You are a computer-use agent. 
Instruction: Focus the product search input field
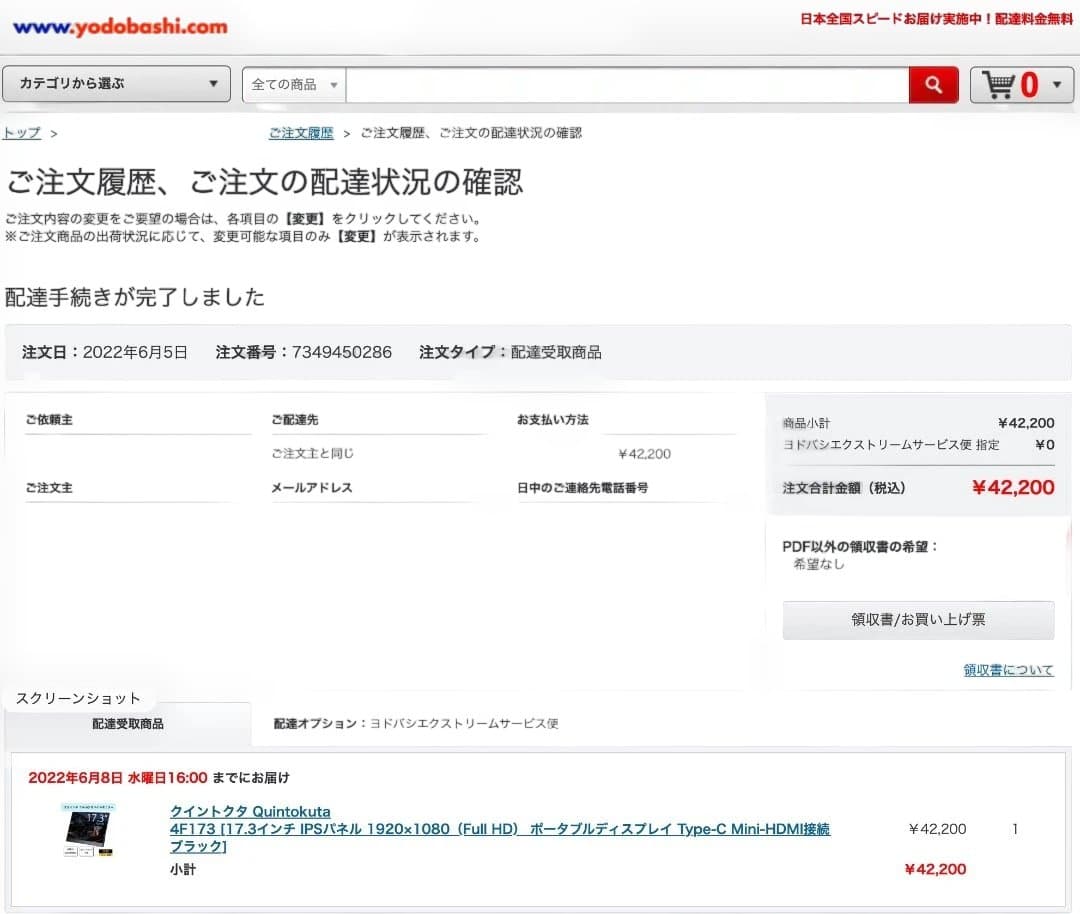coord(627,85)
